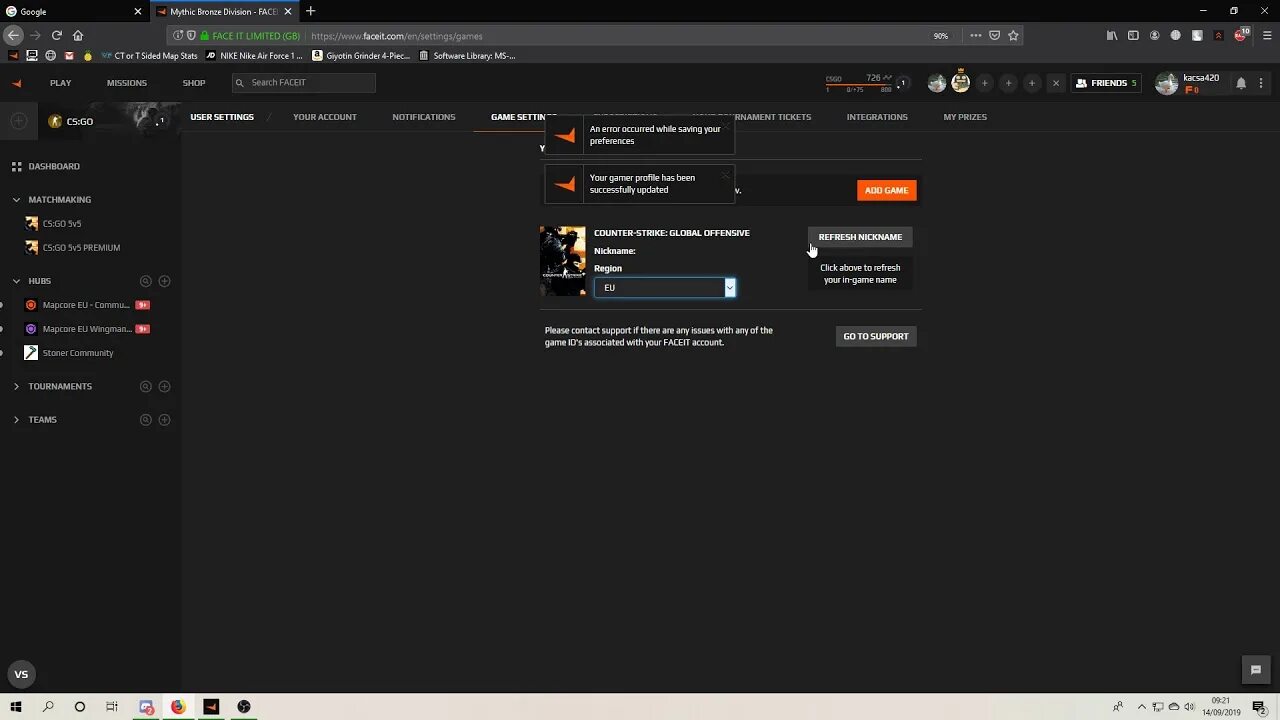Click the Search FACEIT input field
The height and width of the screenshot is (720, 1280).
click(x=304, y=82)
